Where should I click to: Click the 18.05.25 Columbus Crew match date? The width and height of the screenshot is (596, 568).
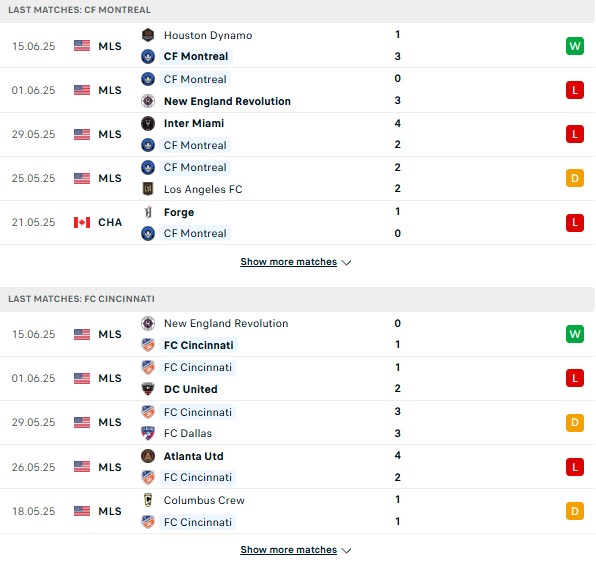point(33,511)
